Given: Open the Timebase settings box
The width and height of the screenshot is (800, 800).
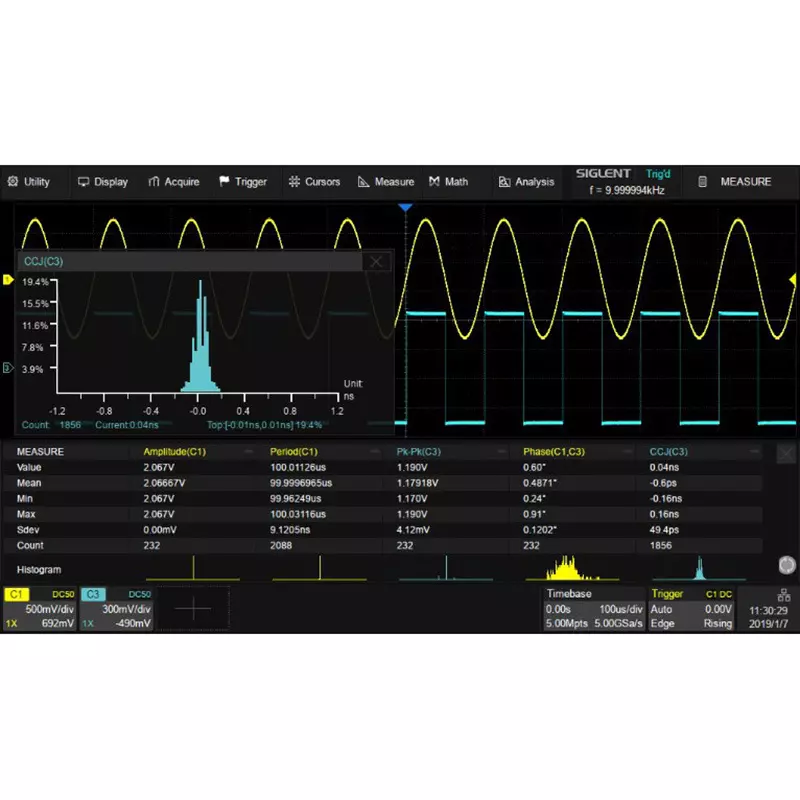Looking at the screenshot, I should [594, 609].
